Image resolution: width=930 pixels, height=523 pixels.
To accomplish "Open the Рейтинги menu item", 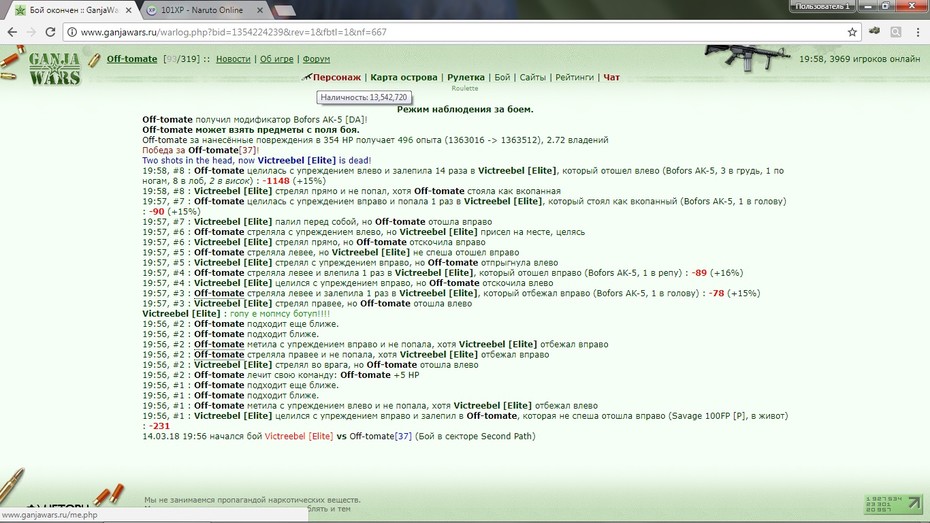I will [574, 77].
